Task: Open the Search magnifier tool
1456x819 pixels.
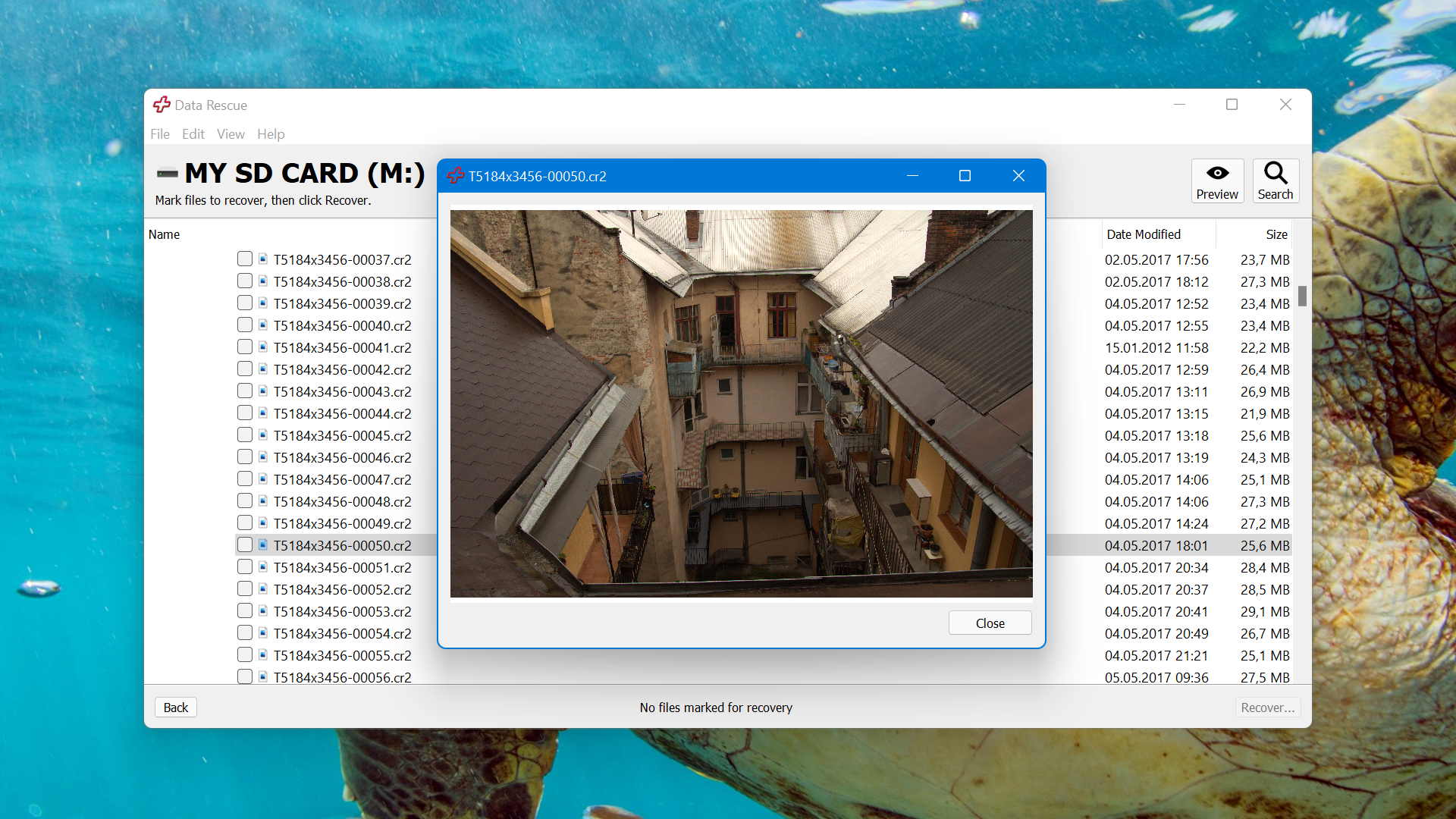Action: [1276, 180]
